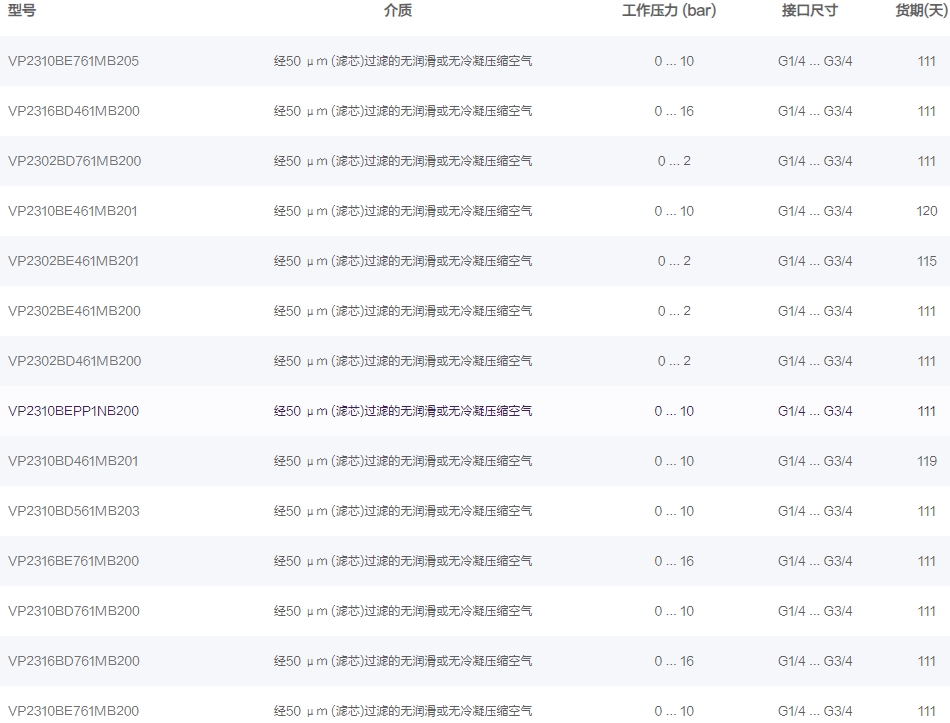The image size is (950, 723).
Task: Click lead time 111 for VP2310BD761MB200
Action: pos(926,611)
